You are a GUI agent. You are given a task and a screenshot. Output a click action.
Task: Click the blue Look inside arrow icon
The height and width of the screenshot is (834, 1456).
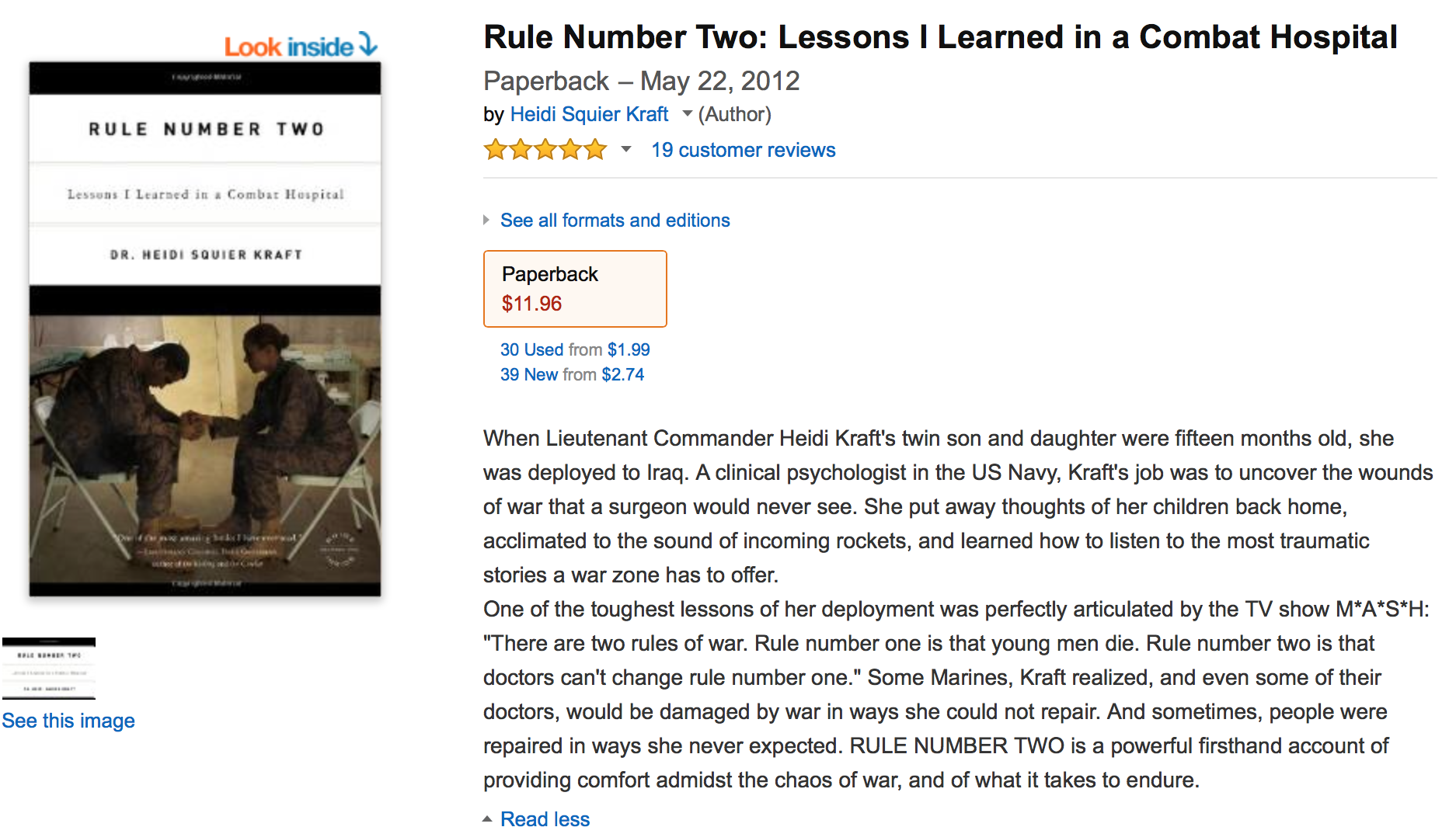[x=368, y=44]
